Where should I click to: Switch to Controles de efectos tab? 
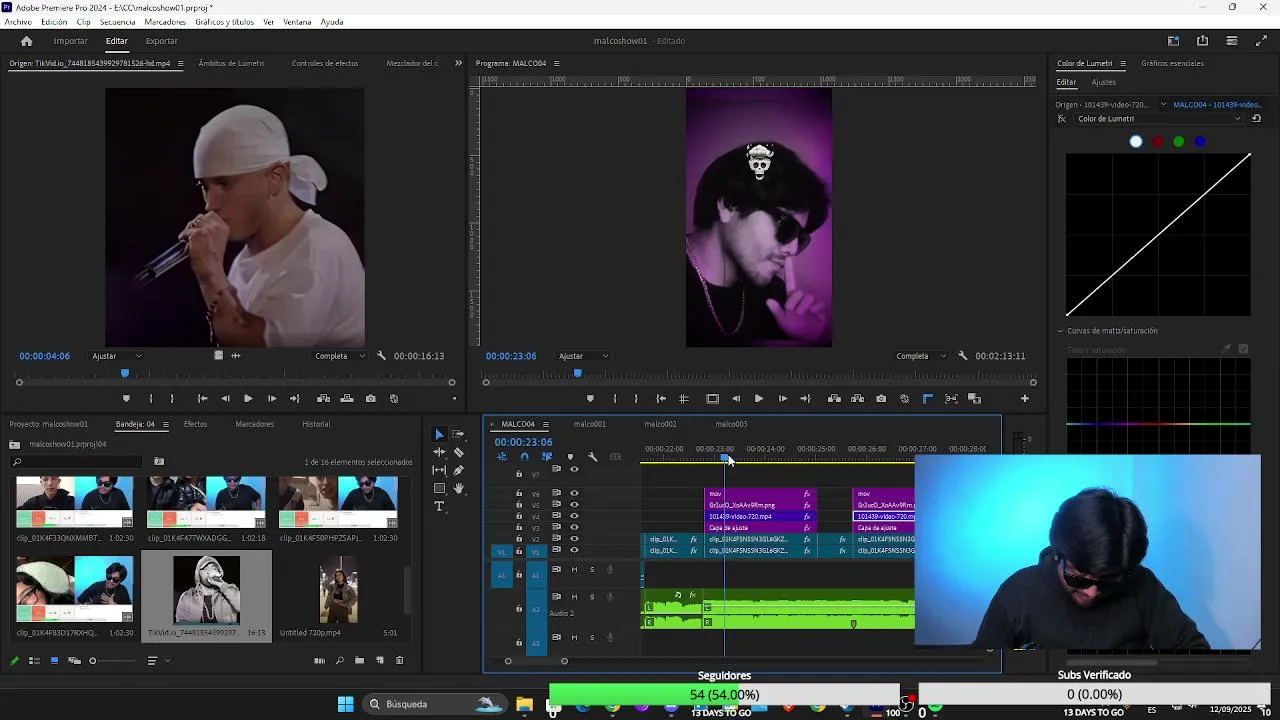(325, 63)
